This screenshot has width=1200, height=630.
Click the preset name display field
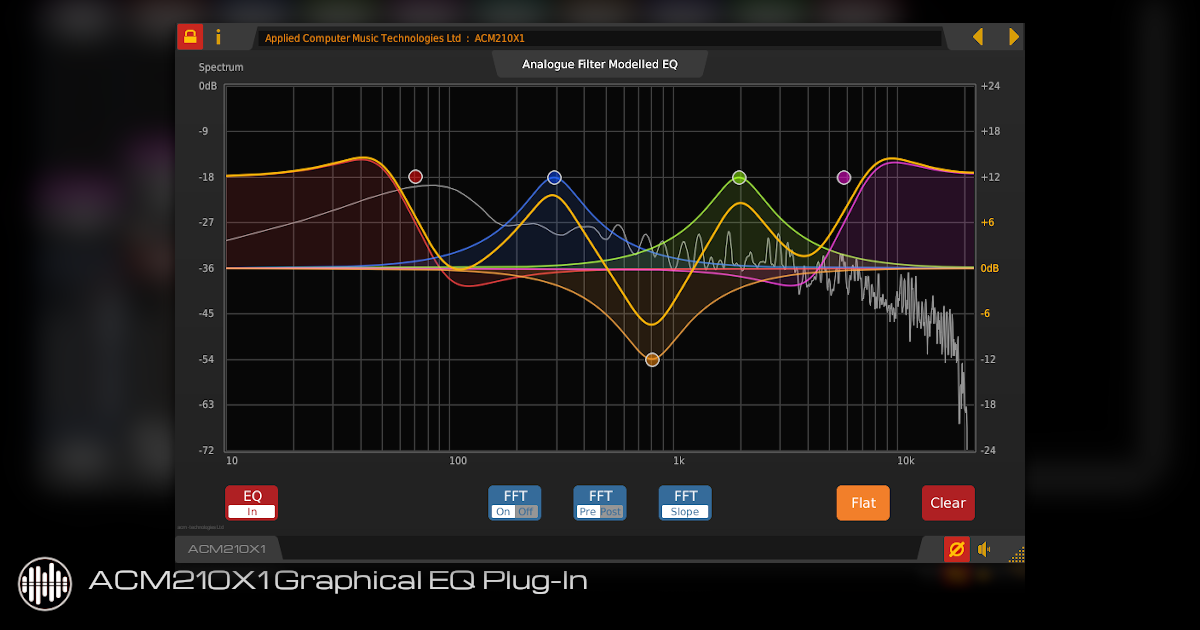pyautogui.click(x=599, y=38)
